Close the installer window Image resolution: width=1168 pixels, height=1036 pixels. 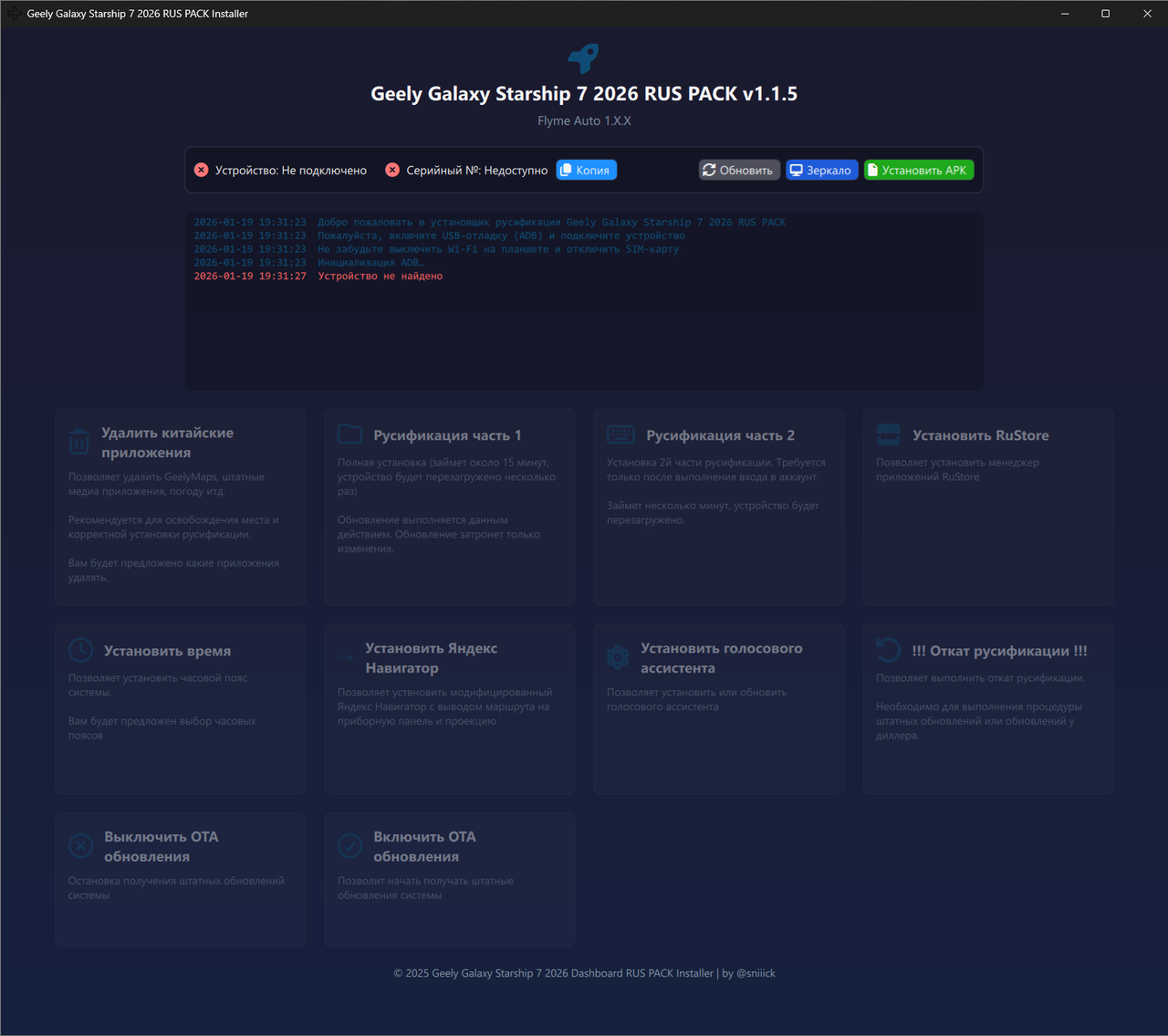[x=1147, y=14]
